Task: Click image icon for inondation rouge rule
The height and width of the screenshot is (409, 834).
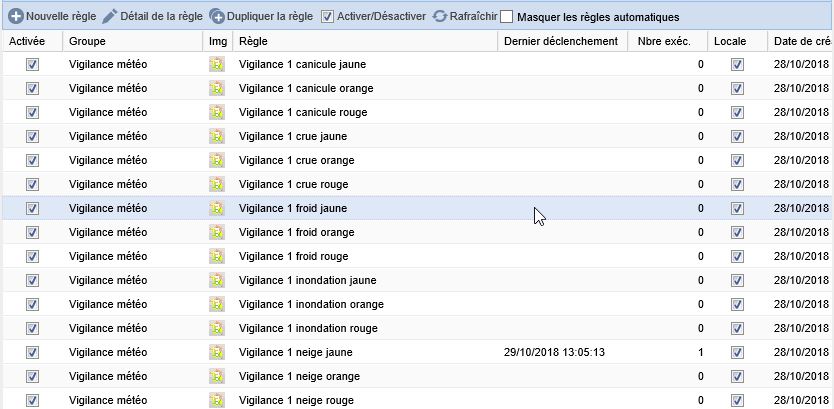Action: coord(216,328)
